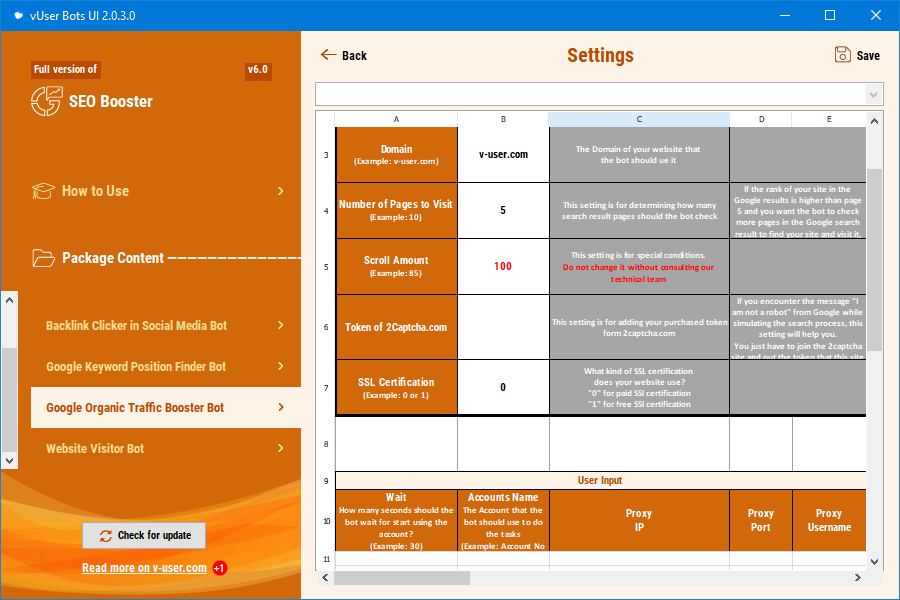Click spreadsheet horizontal scroll right arrow
This screenshot has height=600, width=900.
click(858, 578)
